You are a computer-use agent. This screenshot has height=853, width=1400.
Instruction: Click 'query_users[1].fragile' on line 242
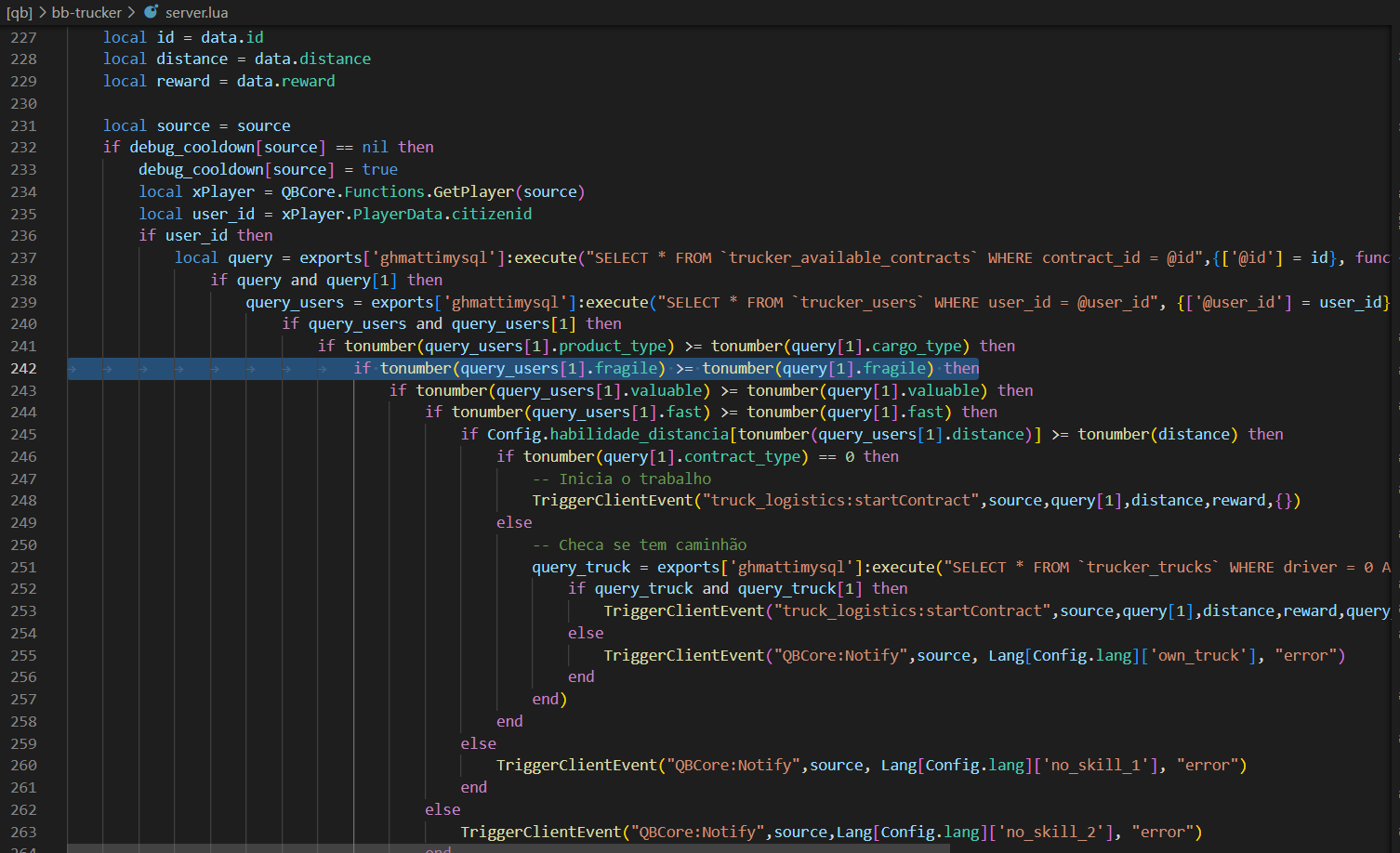558,368
